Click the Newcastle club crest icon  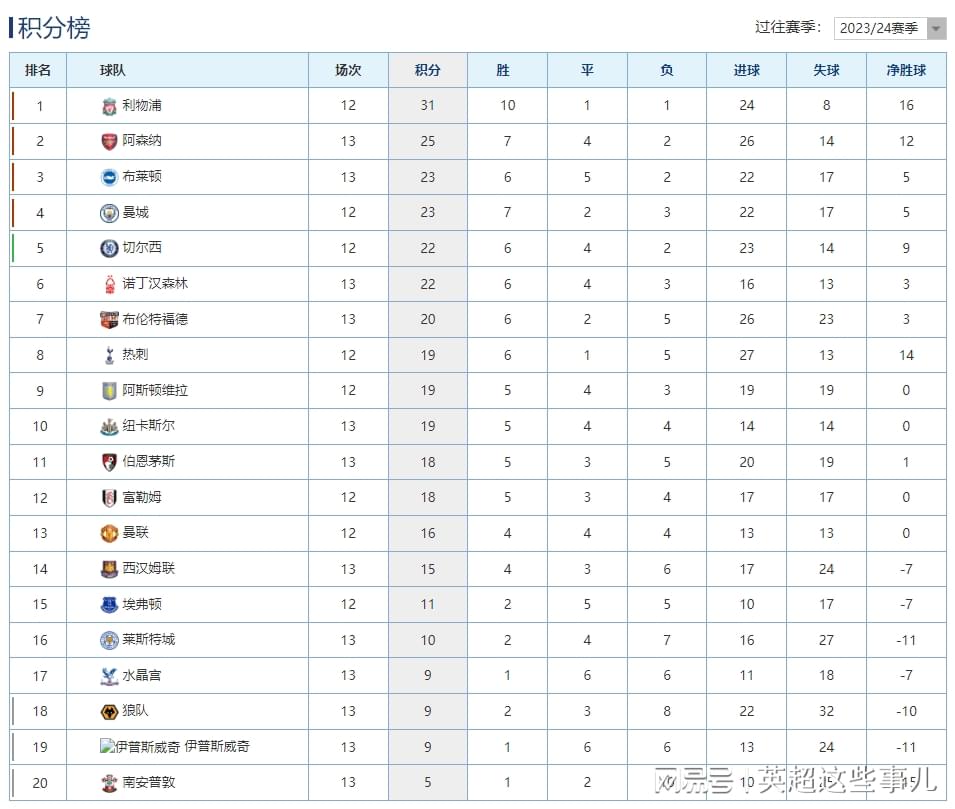click(109, 426)
